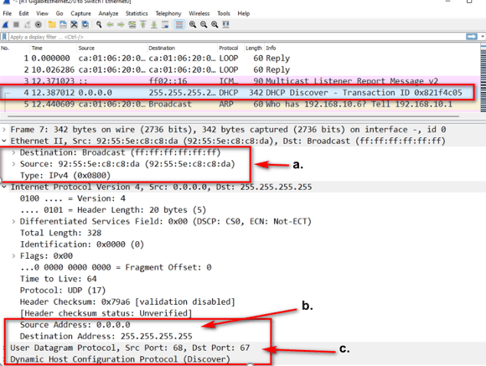The width and height of the screenshot is (486, 366).
Task: Select the Multicast Listener Report packet
Action: [x=240, y=81]
